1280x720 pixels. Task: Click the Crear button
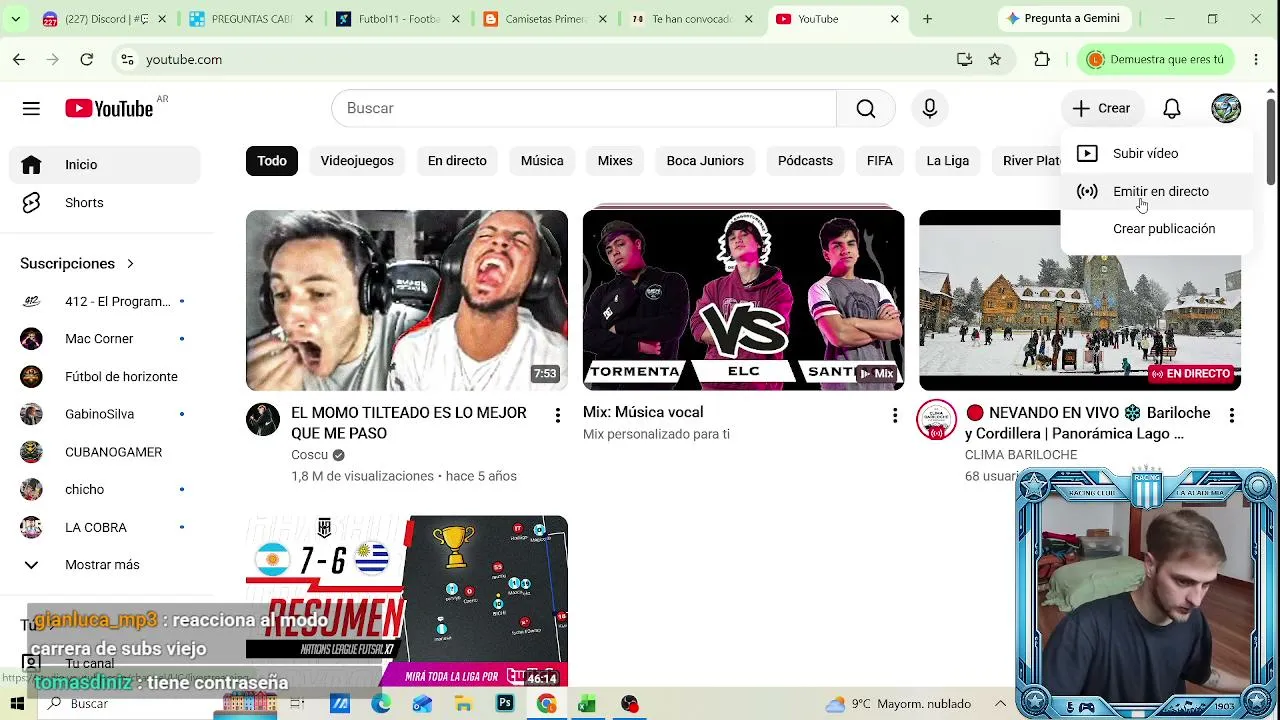tap(1101, 108)
